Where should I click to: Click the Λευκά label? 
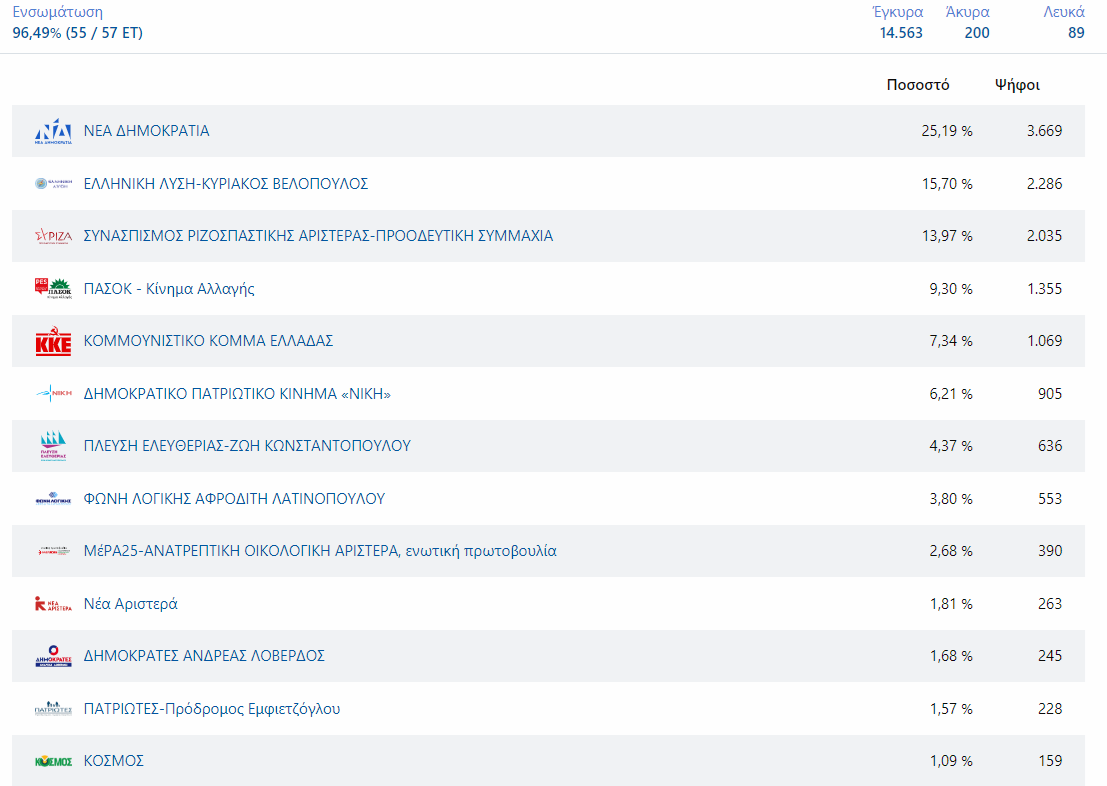[x=1064, y=12]
